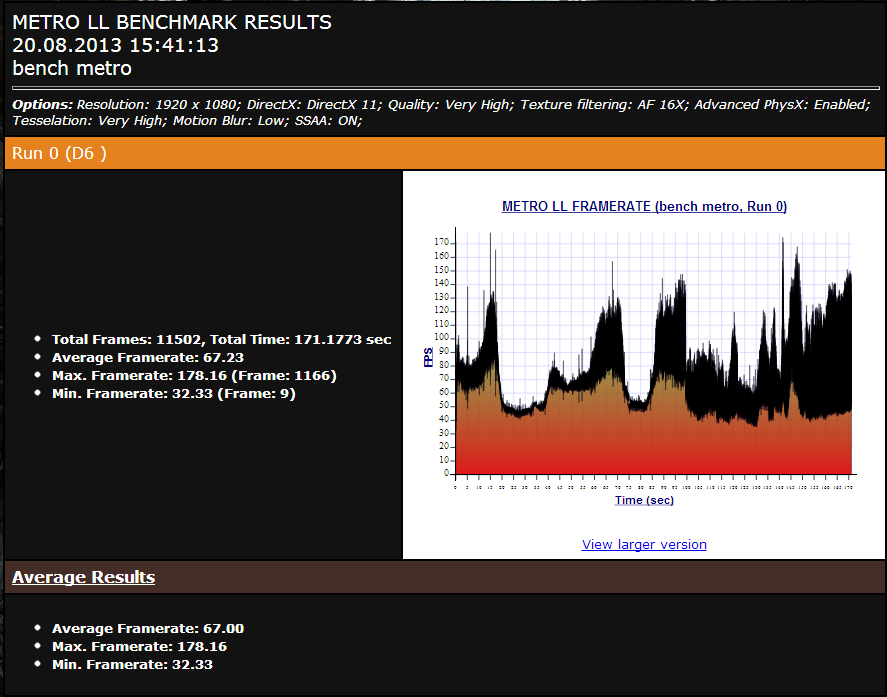Click 'Max. Framerate: 178.16 (Frame: 1166)' line
The height and width of the screenshot is (697, 887).
(x=194, y=376)
